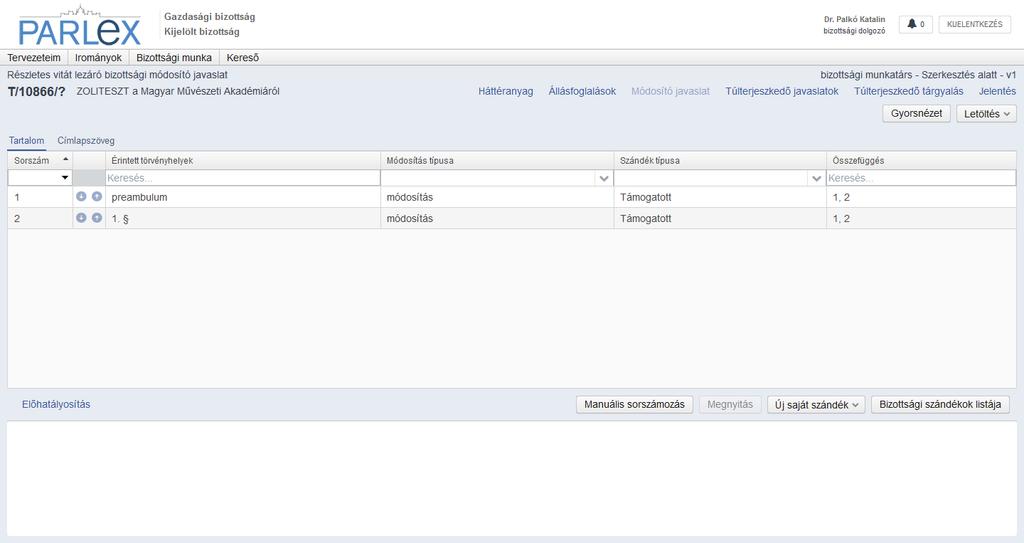1024x543 pixels.
Task: Move the 1. § row down
Action: pyautogui.click(x=81, y=218)
